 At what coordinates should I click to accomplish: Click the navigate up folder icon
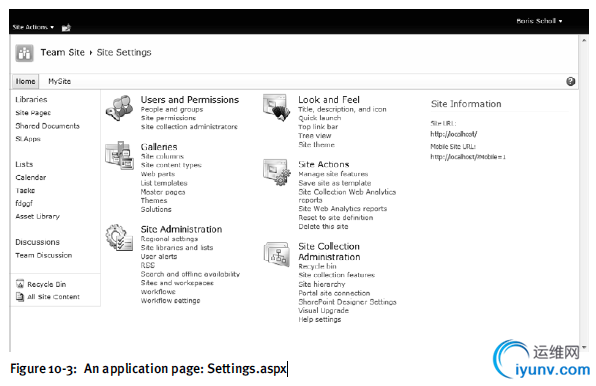point(66,27)
